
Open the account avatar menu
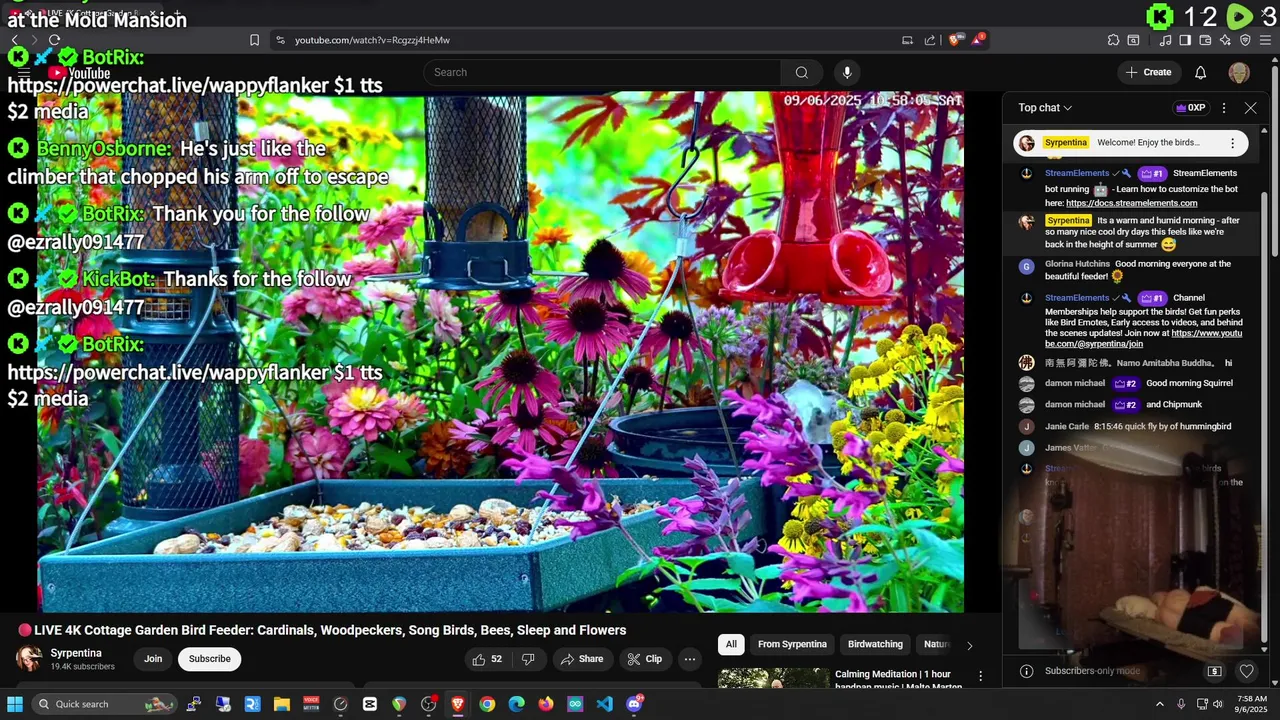click(x=1239, y=72)
